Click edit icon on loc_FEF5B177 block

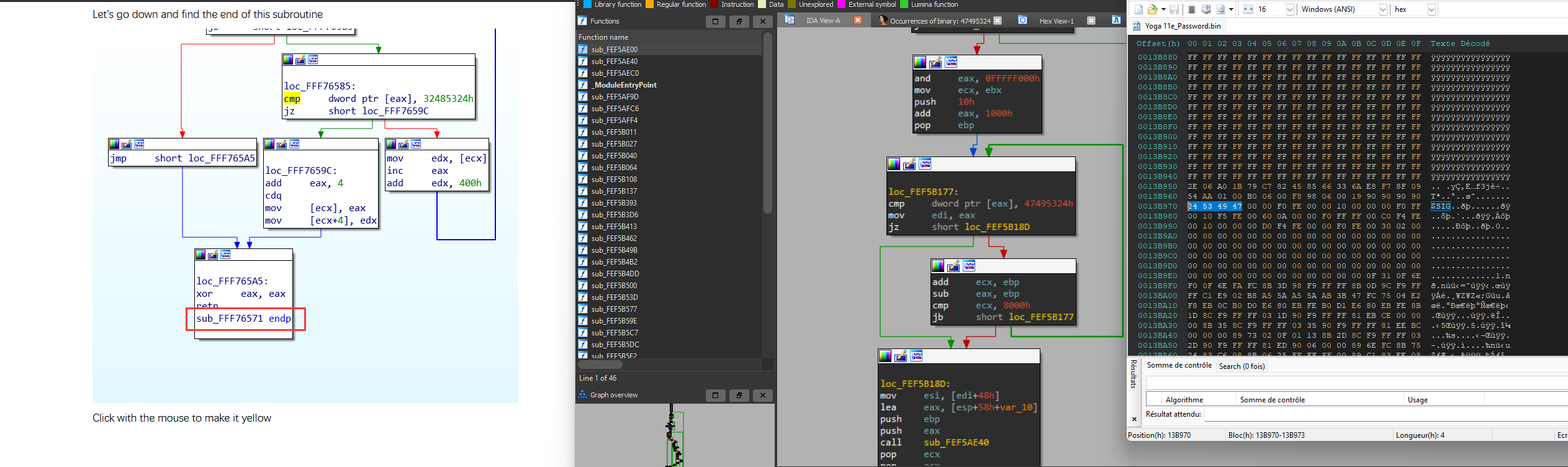[909, 164]
